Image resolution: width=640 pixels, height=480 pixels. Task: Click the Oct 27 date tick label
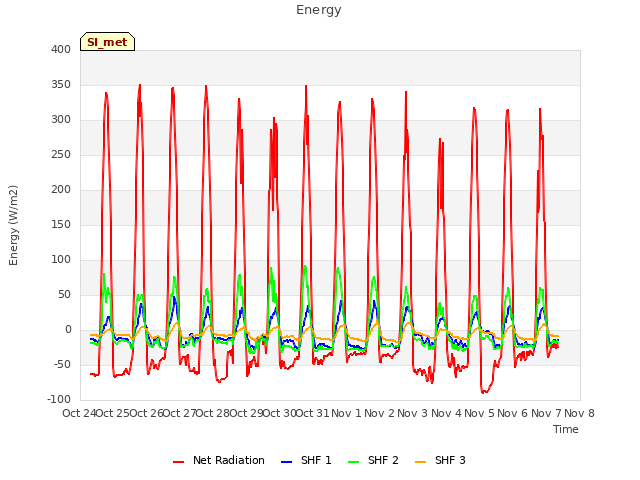click(x=180, y=413)
